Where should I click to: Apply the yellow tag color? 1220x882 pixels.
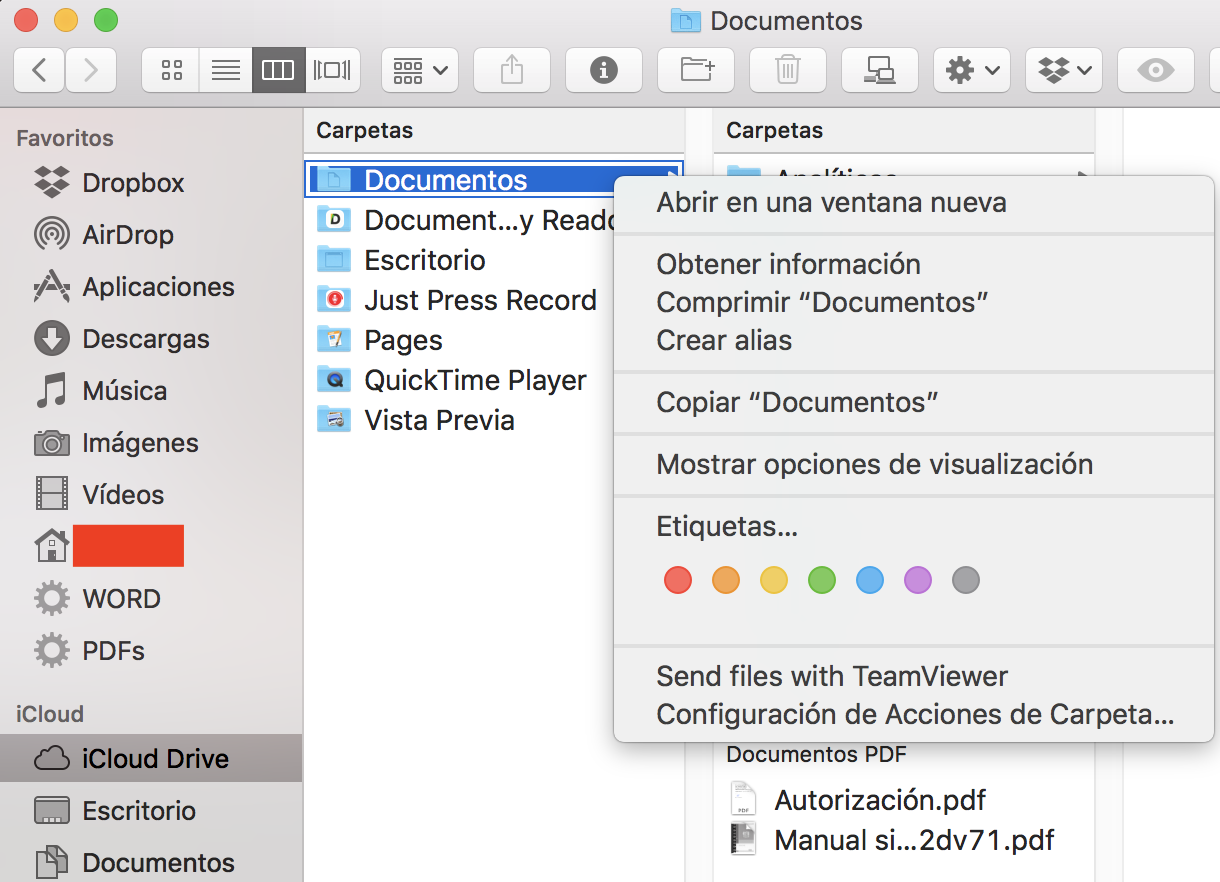pos(774,580)
